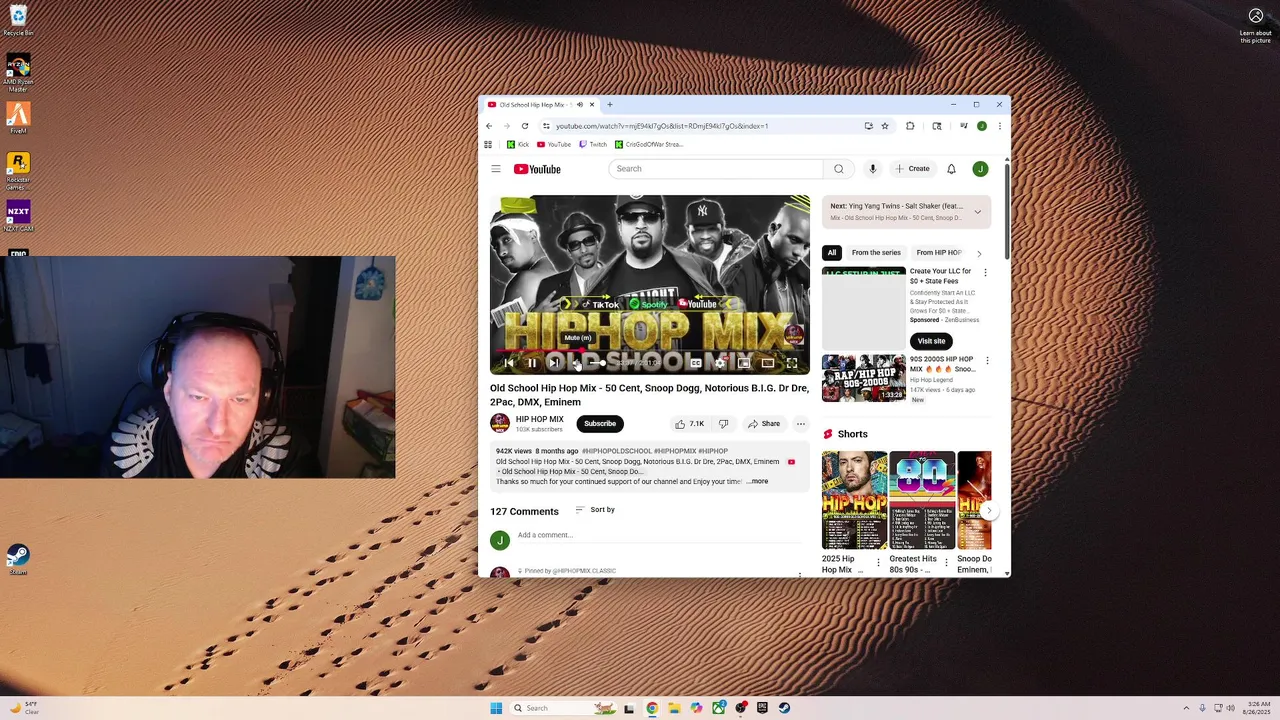
Task: Mute the video using the speaker icon
Action: [578, 363]
